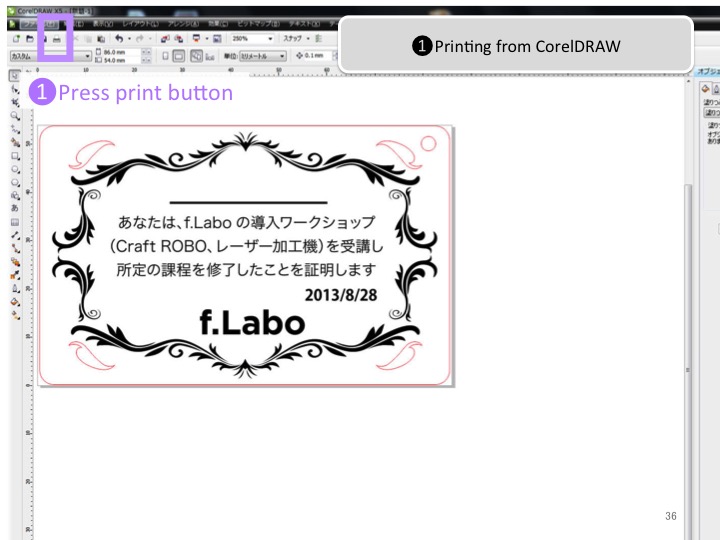Screen dimensions: 720x540
Task: Open the レイアウト(L) menu
Action: [x=140, y=24]
